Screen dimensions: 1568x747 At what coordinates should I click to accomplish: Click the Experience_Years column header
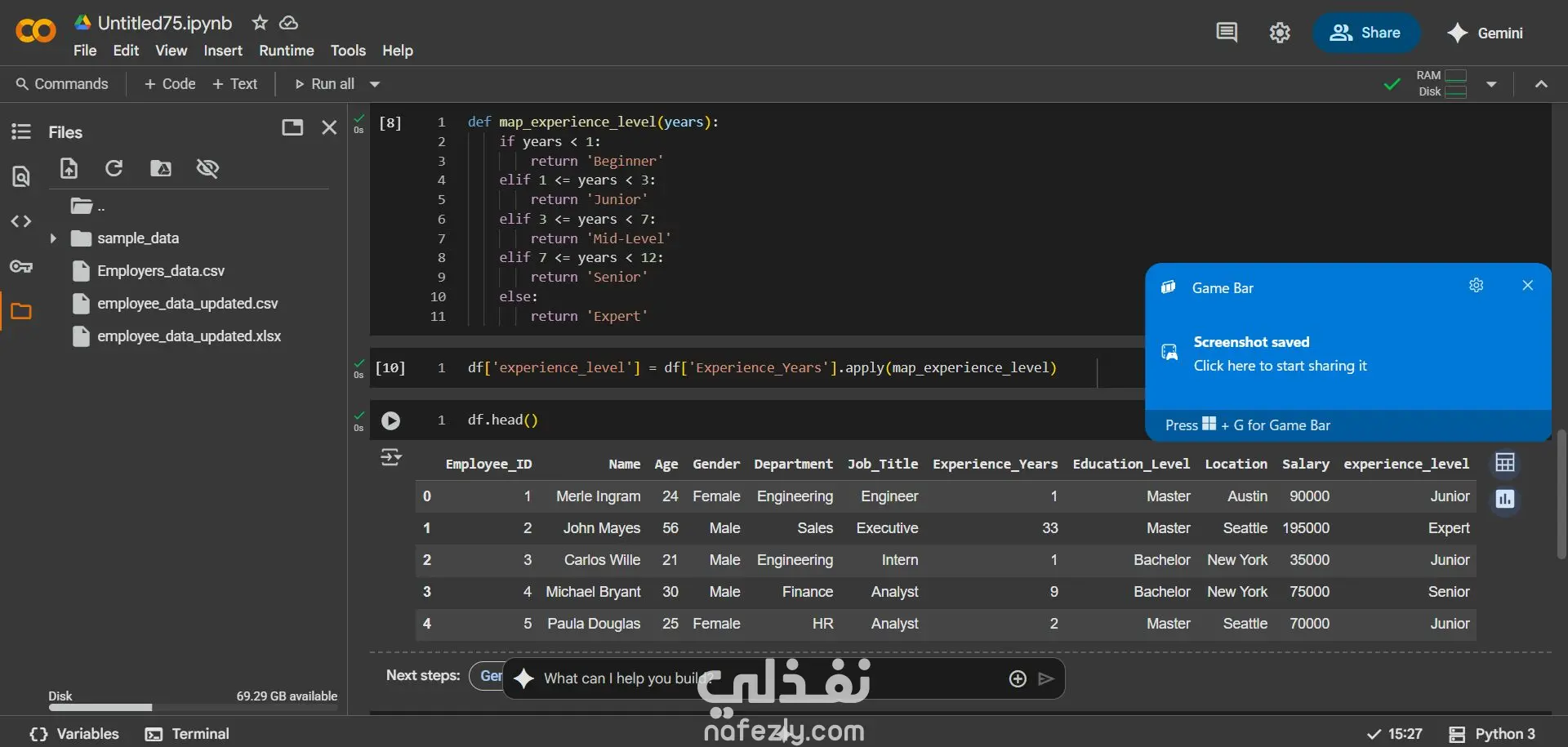coord(995,464)
